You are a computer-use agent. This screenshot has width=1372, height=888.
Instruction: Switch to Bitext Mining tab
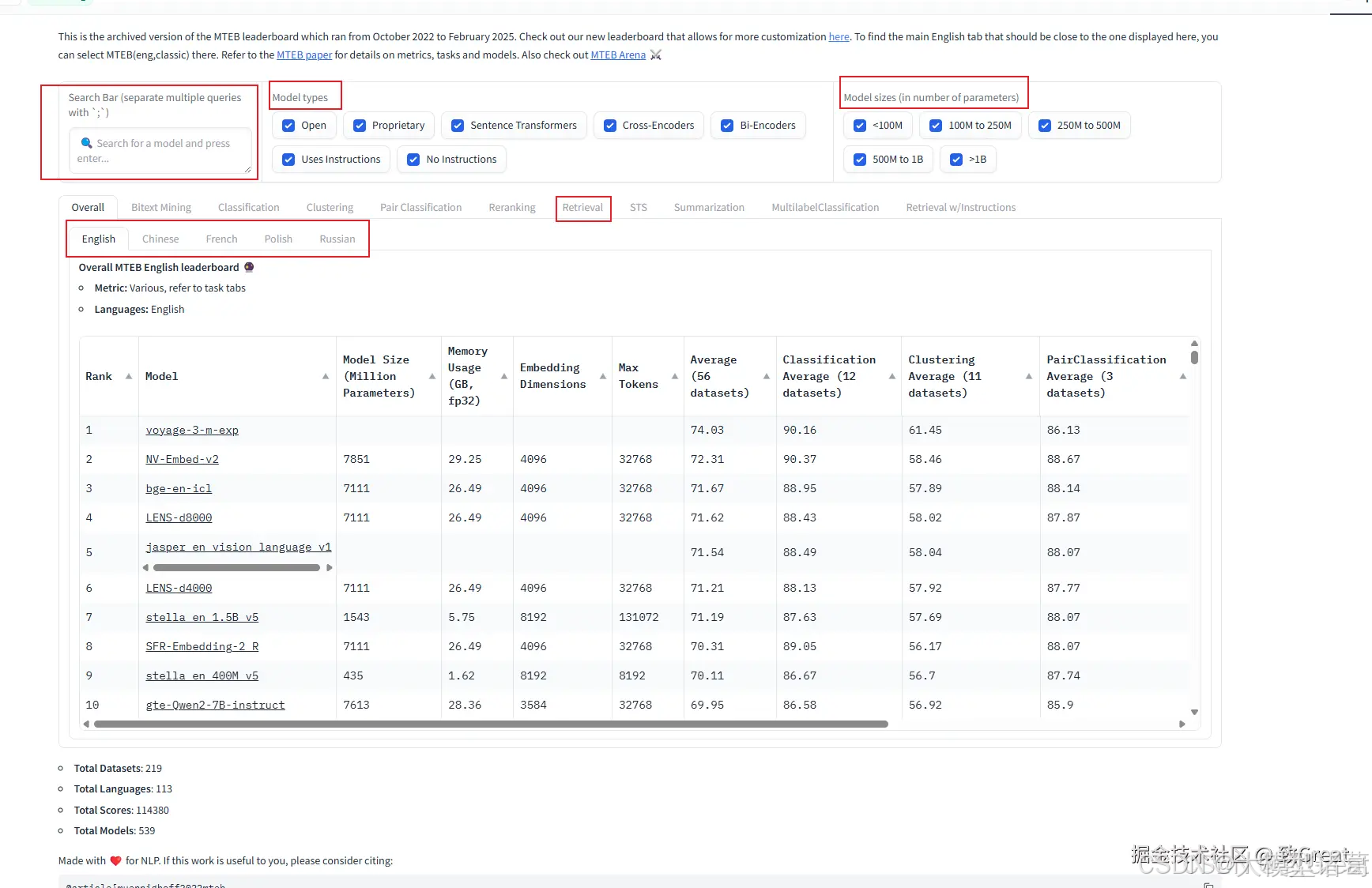161,208
